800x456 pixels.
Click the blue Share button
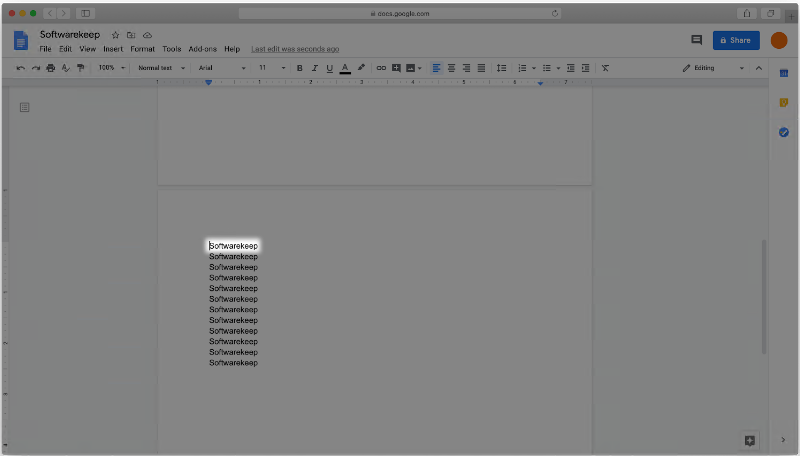click(736, 40)
